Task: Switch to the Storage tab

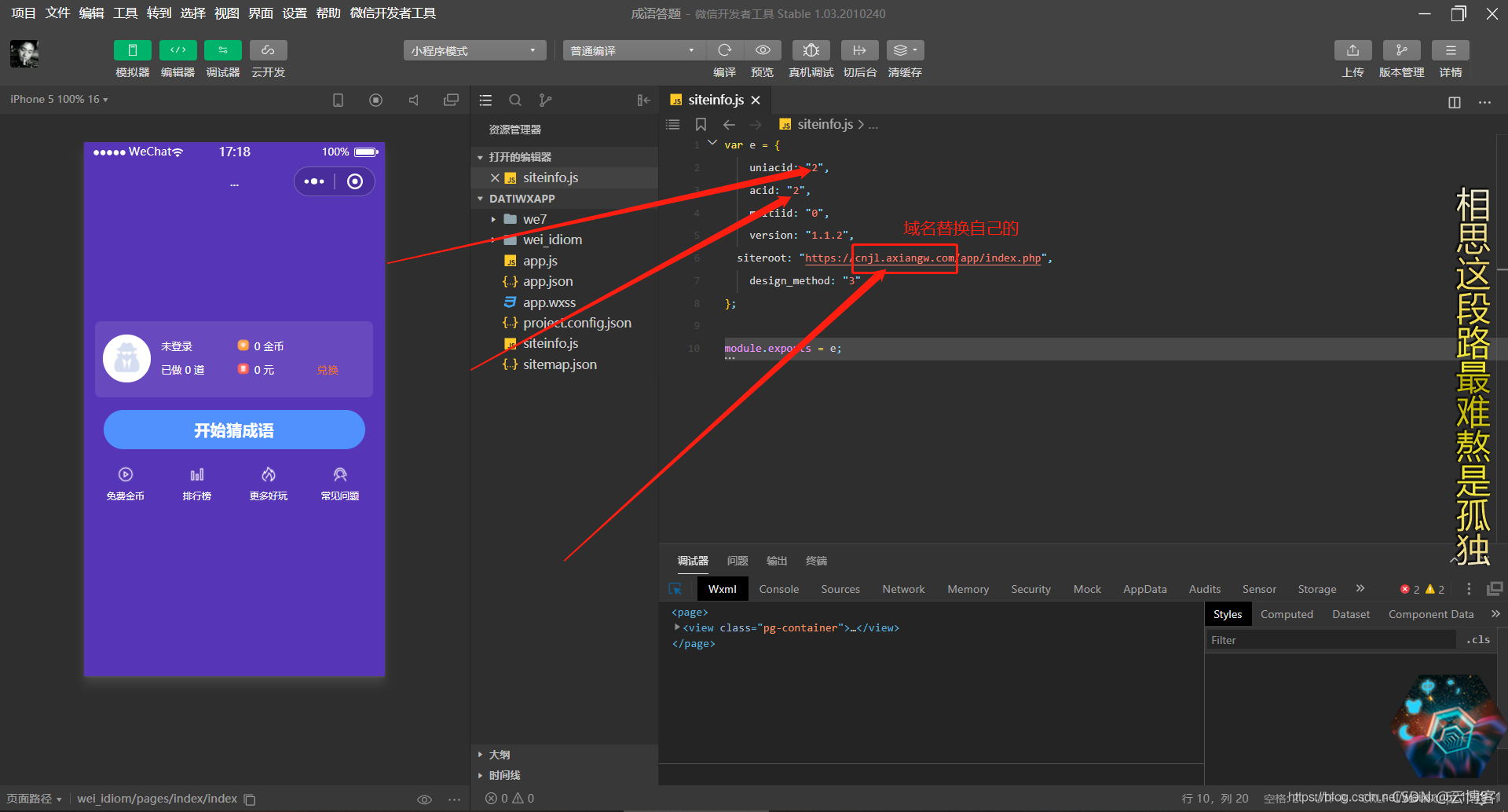Action: [1316, 589]
